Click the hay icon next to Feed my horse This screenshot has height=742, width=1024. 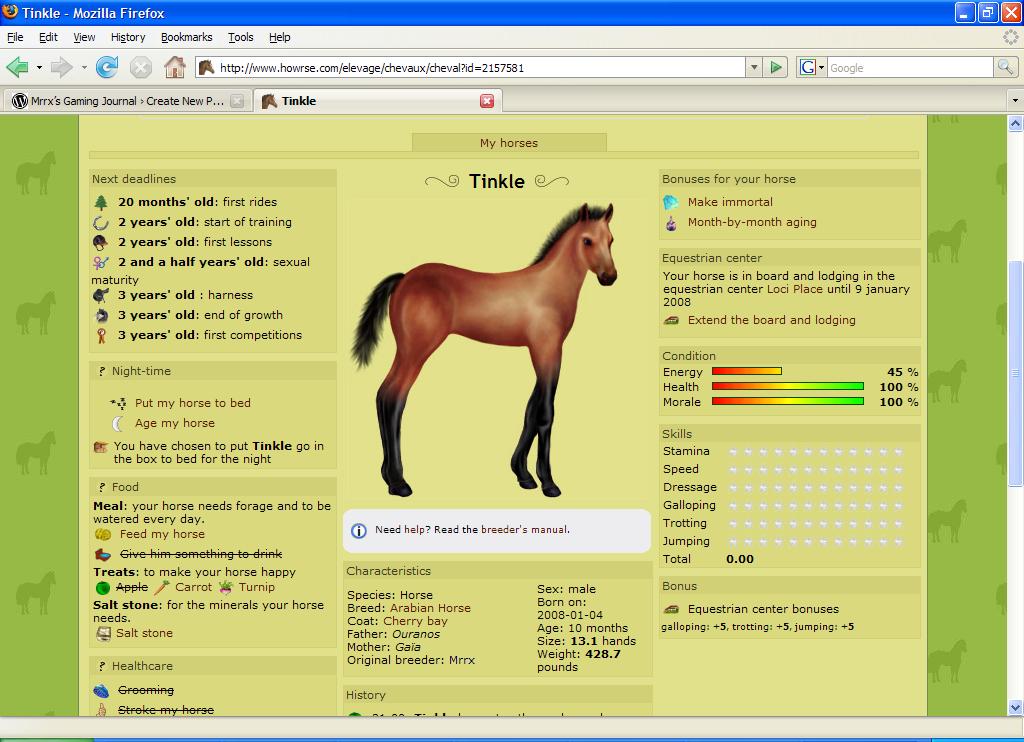(x=103, y=534)
